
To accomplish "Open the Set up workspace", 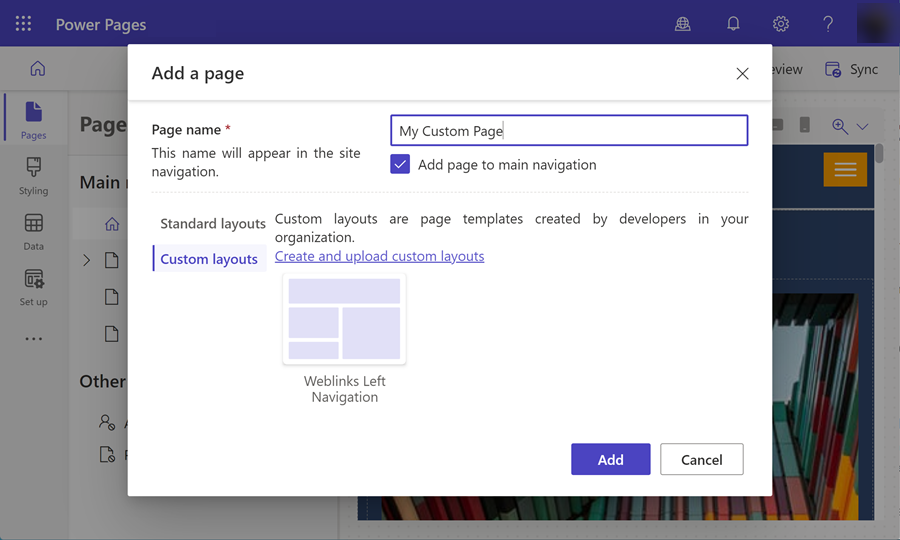I will pos(33,288).
